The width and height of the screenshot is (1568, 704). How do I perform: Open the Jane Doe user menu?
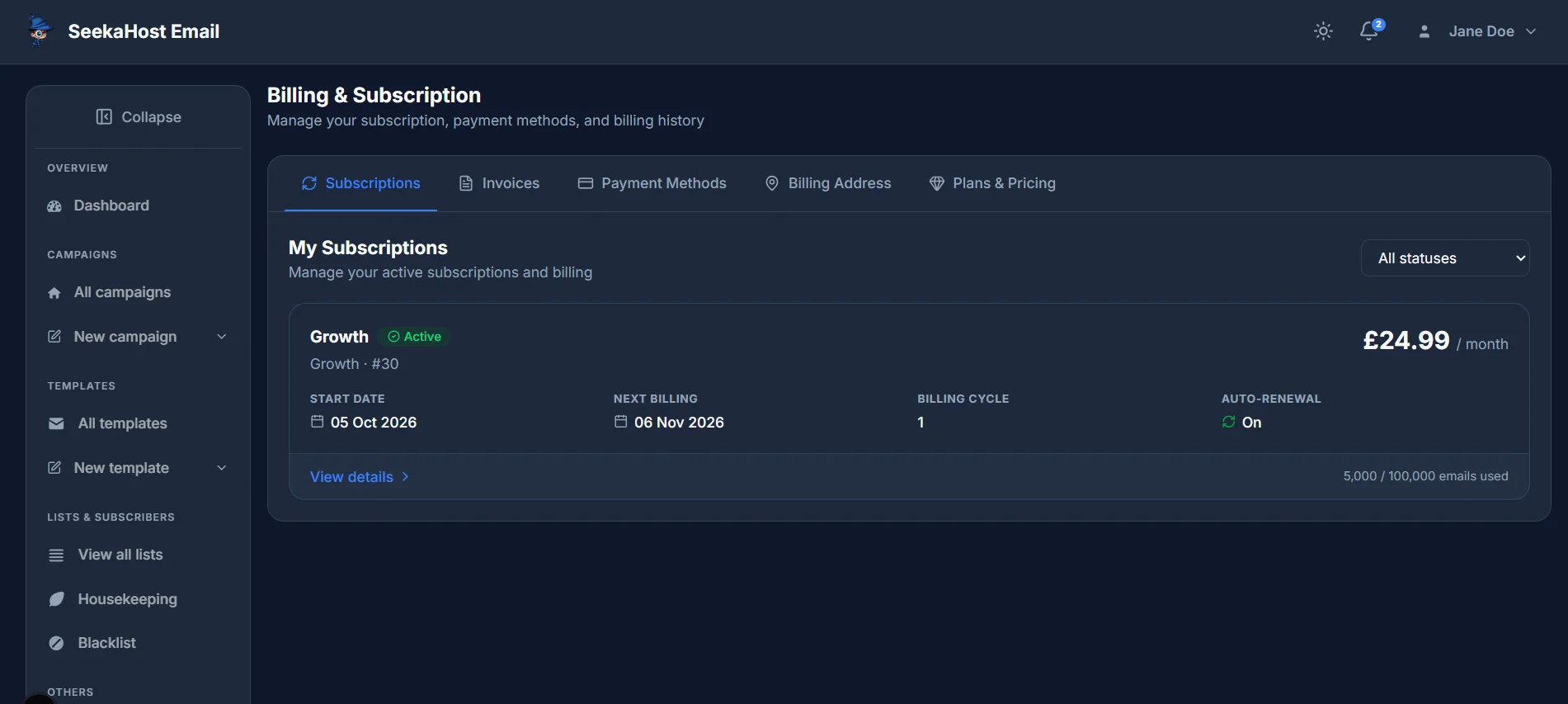(1476, 31)
